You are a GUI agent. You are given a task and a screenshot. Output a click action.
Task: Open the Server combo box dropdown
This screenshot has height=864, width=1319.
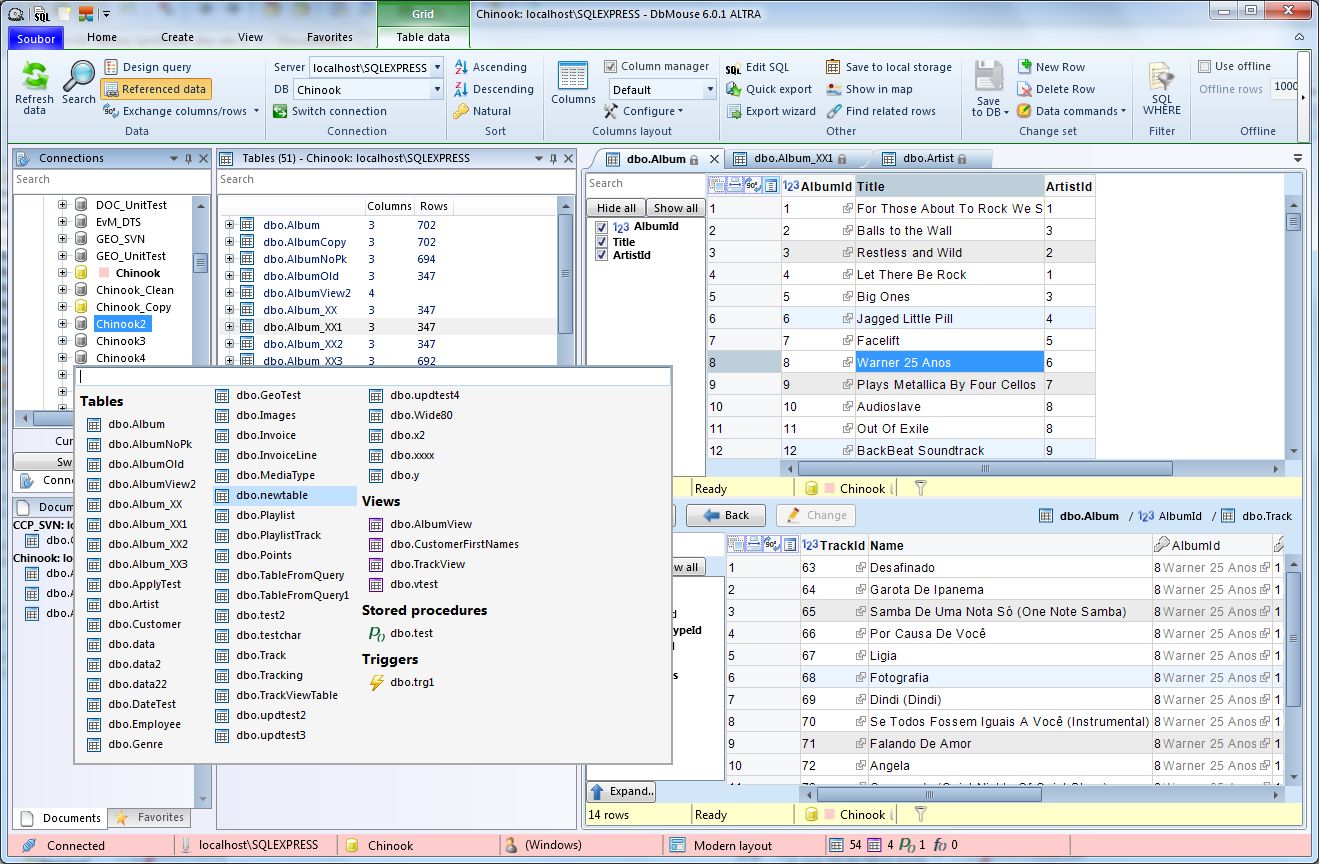point(437,67)
